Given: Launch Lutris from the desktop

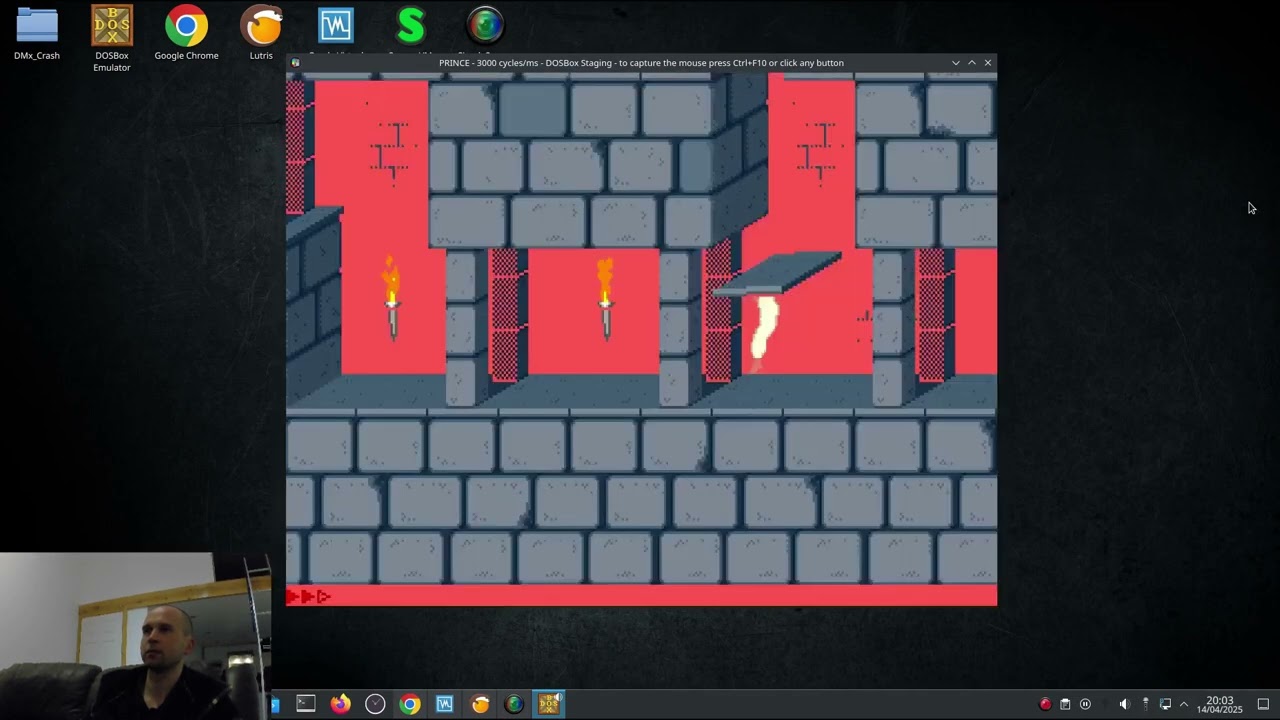Looking at the screenshot, I should (x=262, y=33).
